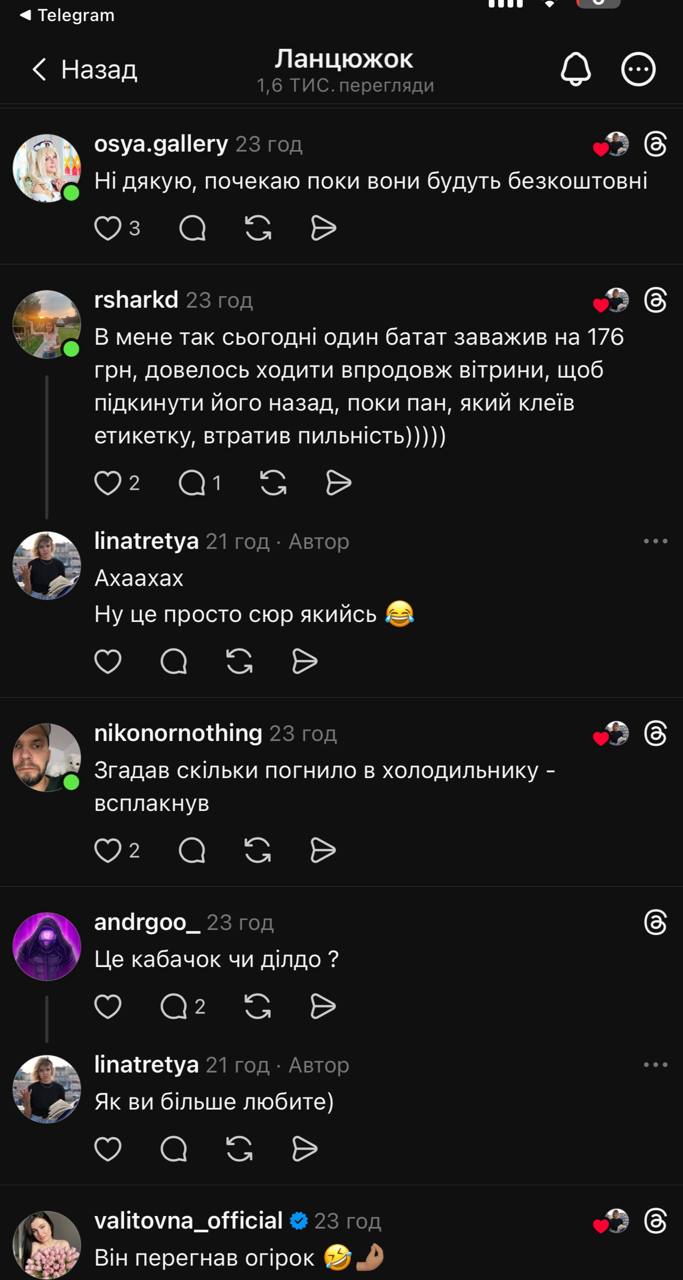Like the nikonornothing comment
Viewport: 683px width, 1280px height.
coord(108,850)
